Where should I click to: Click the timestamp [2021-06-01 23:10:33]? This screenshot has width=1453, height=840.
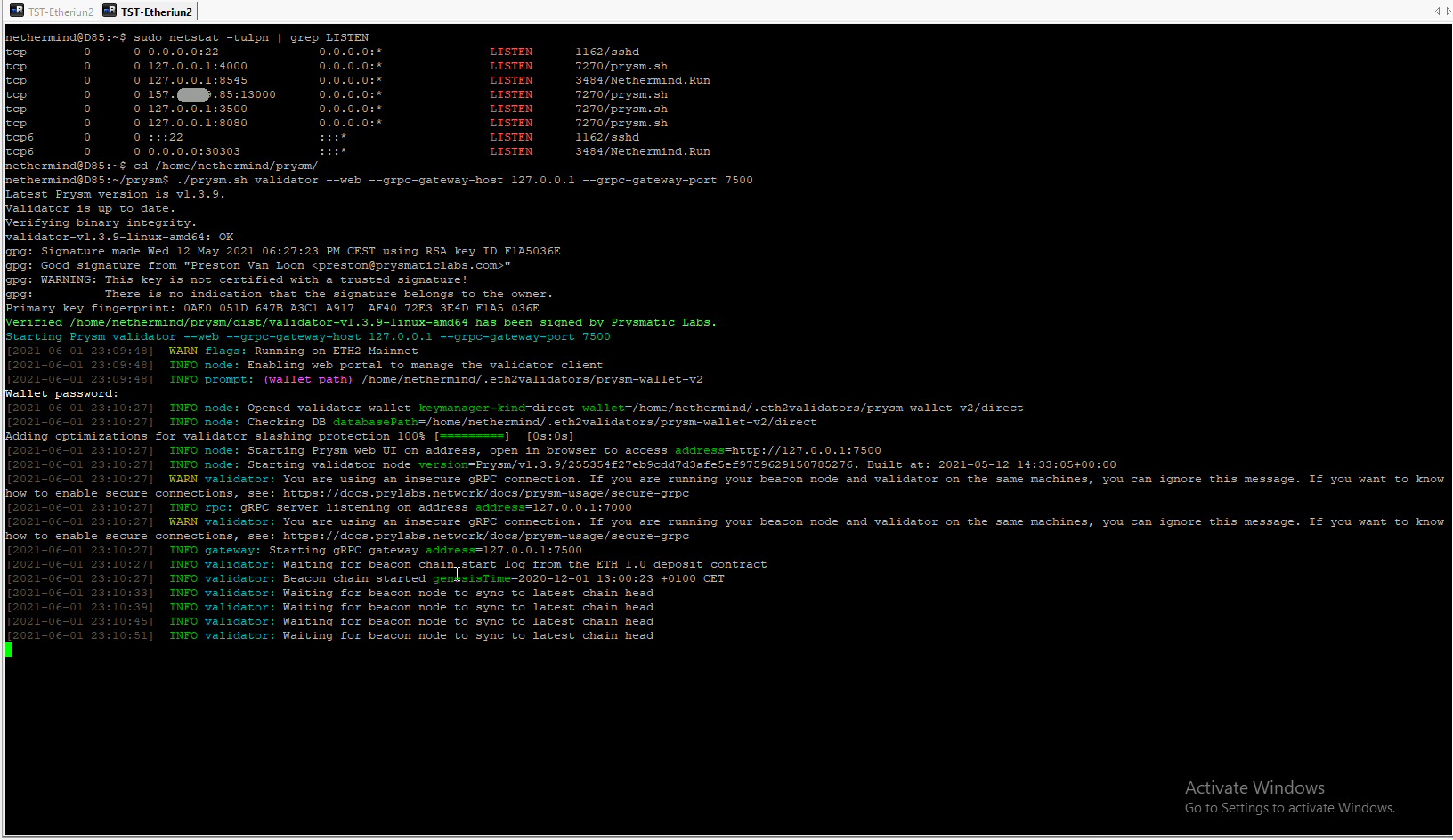tap(80, 593)
